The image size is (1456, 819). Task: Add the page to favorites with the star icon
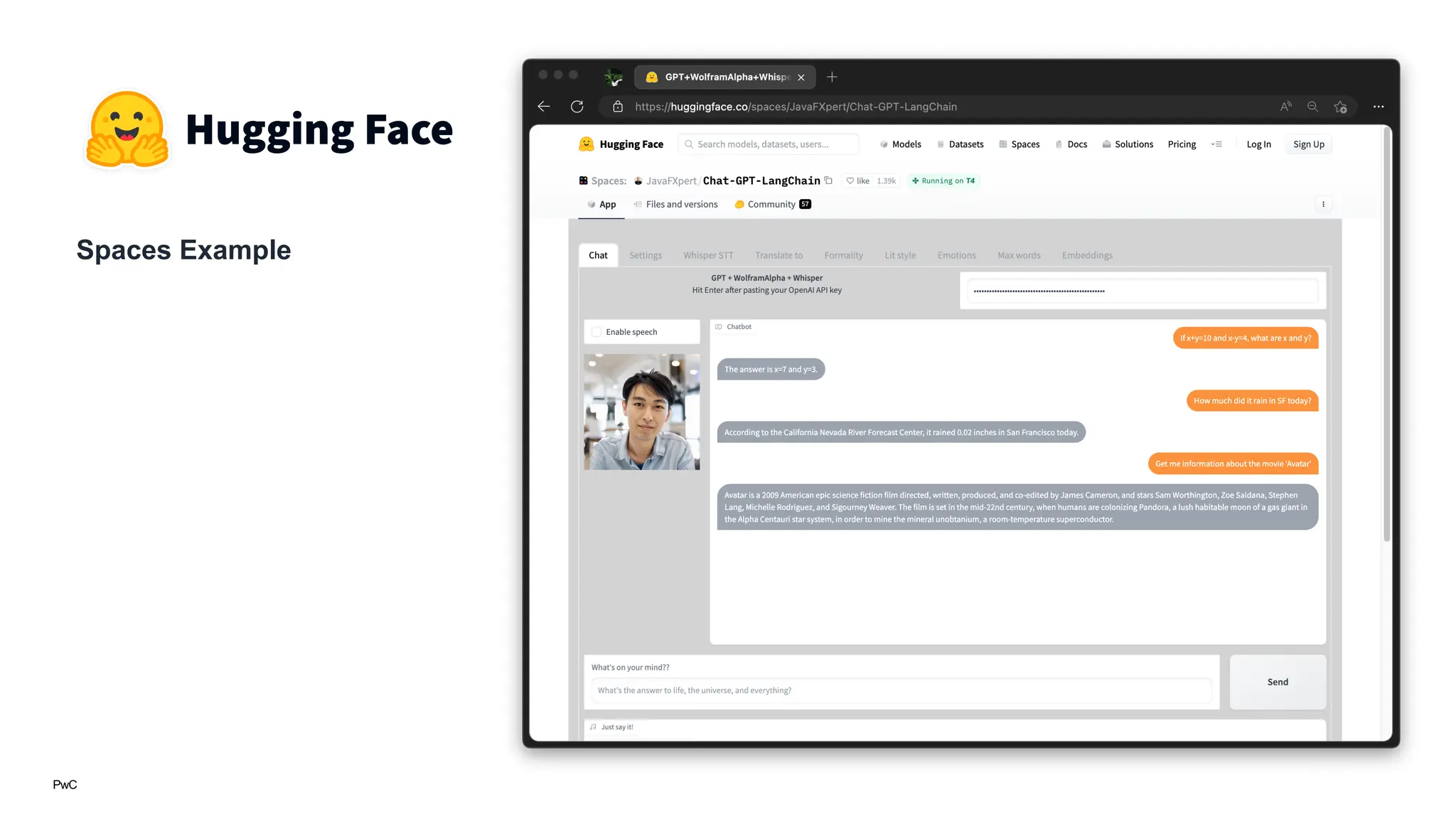pos(1340,107)
